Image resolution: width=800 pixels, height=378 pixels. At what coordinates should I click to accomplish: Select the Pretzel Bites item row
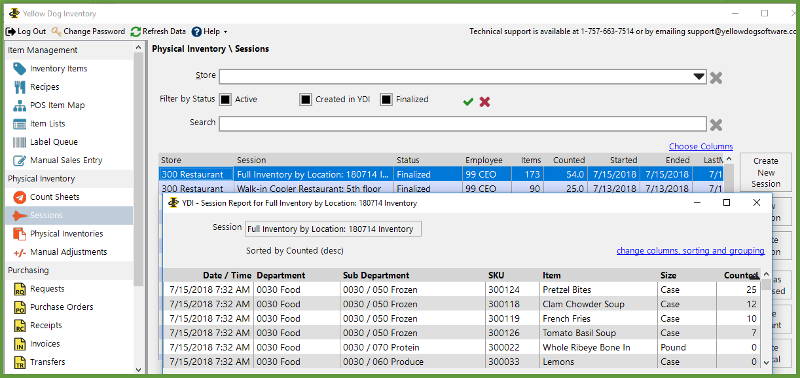coord(462,290)
